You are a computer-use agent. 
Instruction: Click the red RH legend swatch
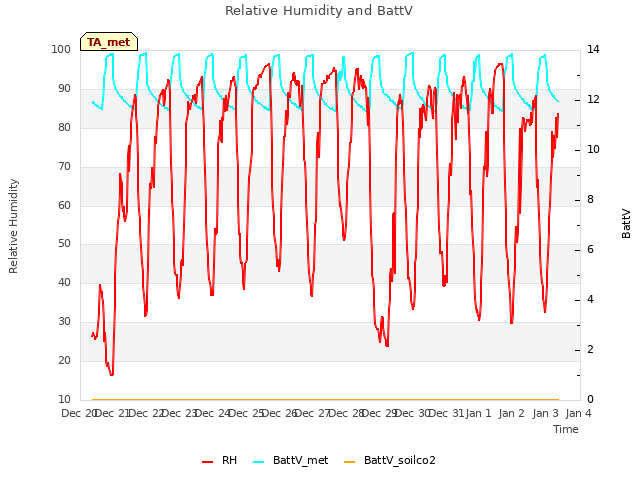[x=207, y=462]
